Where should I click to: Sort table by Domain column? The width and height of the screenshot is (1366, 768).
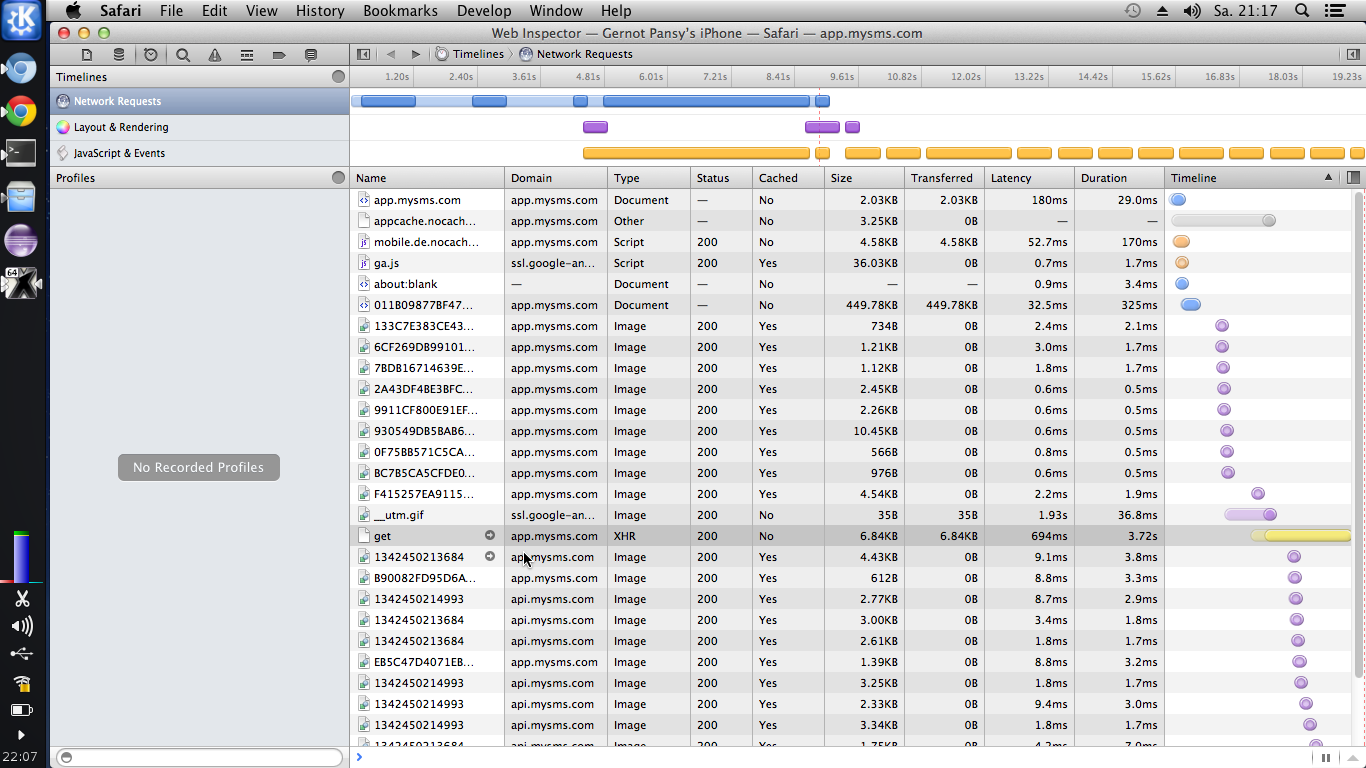tap(556, 178)
